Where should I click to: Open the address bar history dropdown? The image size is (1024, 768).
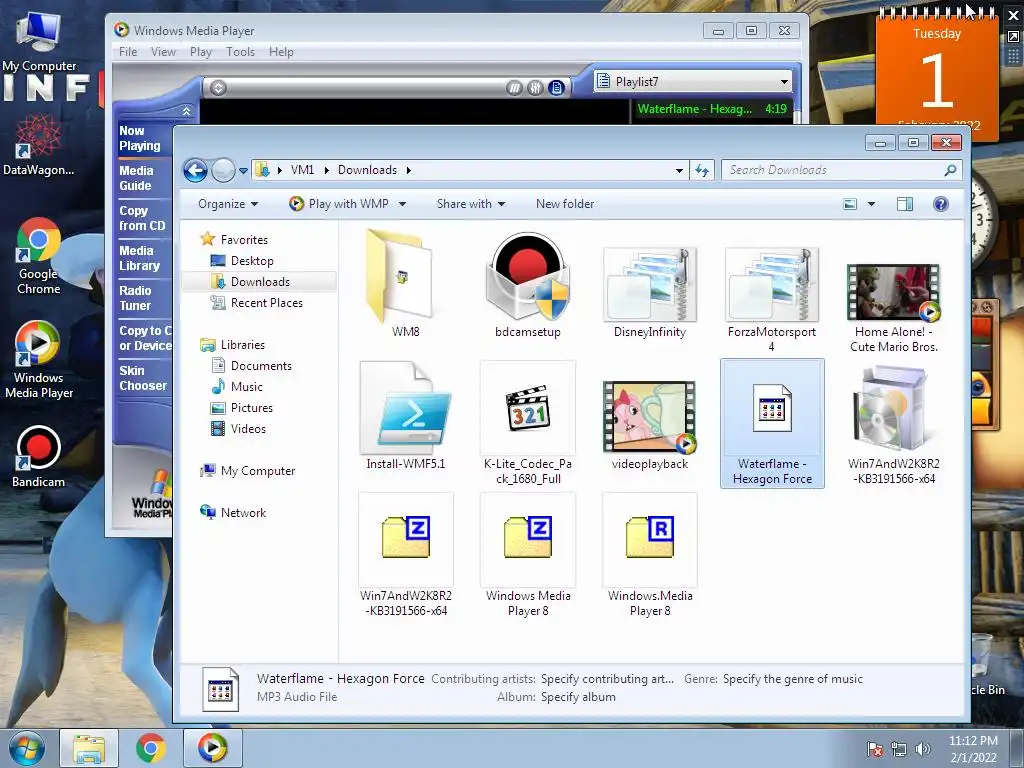pos(679,170)
